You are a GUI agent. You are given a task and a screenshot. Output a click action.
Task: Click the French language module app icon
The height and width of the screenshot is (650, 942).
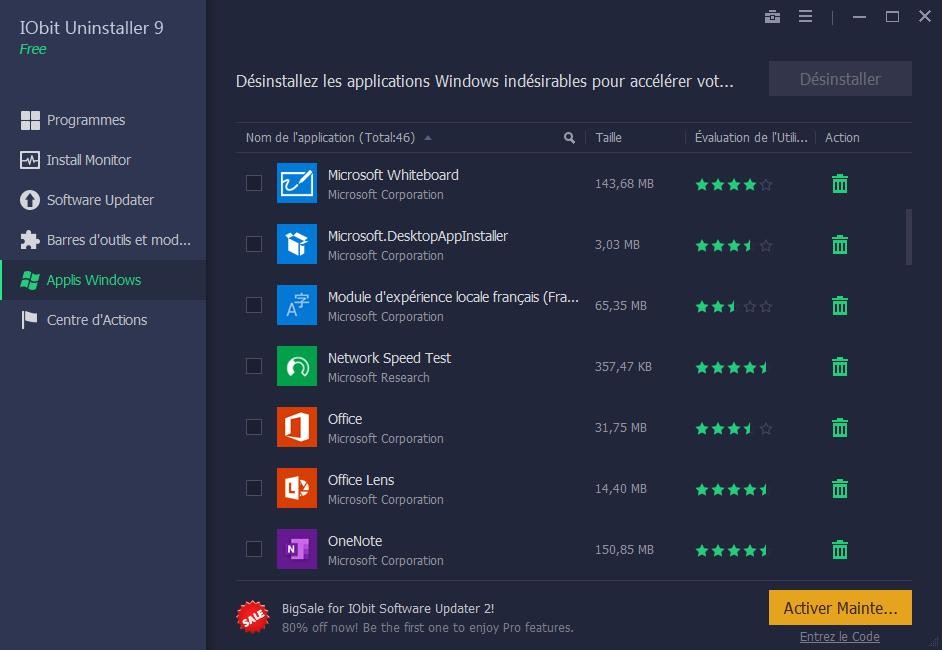(x=297, y=305)
